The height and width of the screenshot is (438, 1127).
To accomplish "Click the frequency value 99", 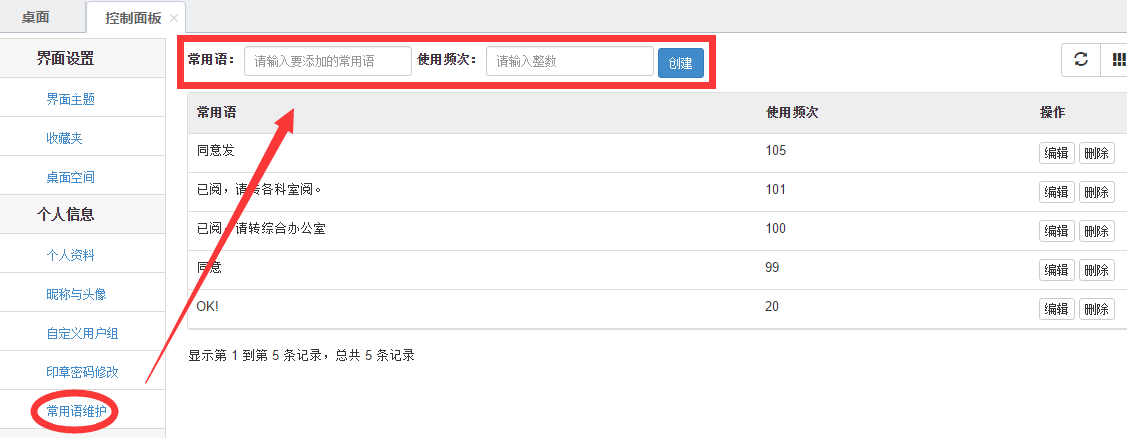I will [x=773, y=268].
